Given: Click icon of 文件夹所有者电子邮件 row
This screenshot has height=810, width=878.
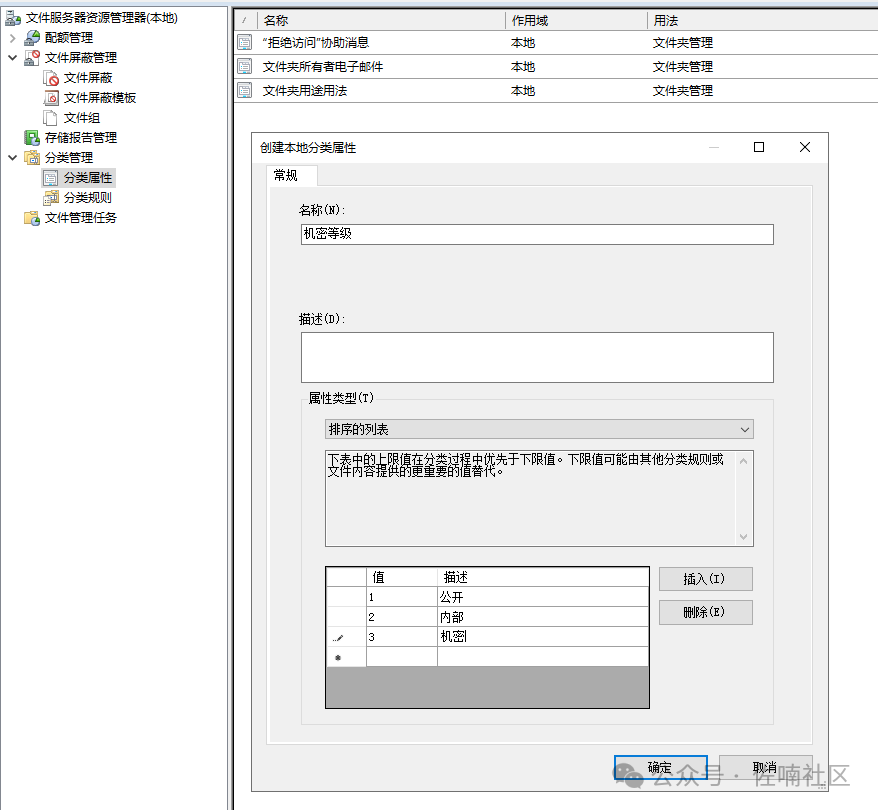Looking at the screenshot, I should click(x=245, y=67).
